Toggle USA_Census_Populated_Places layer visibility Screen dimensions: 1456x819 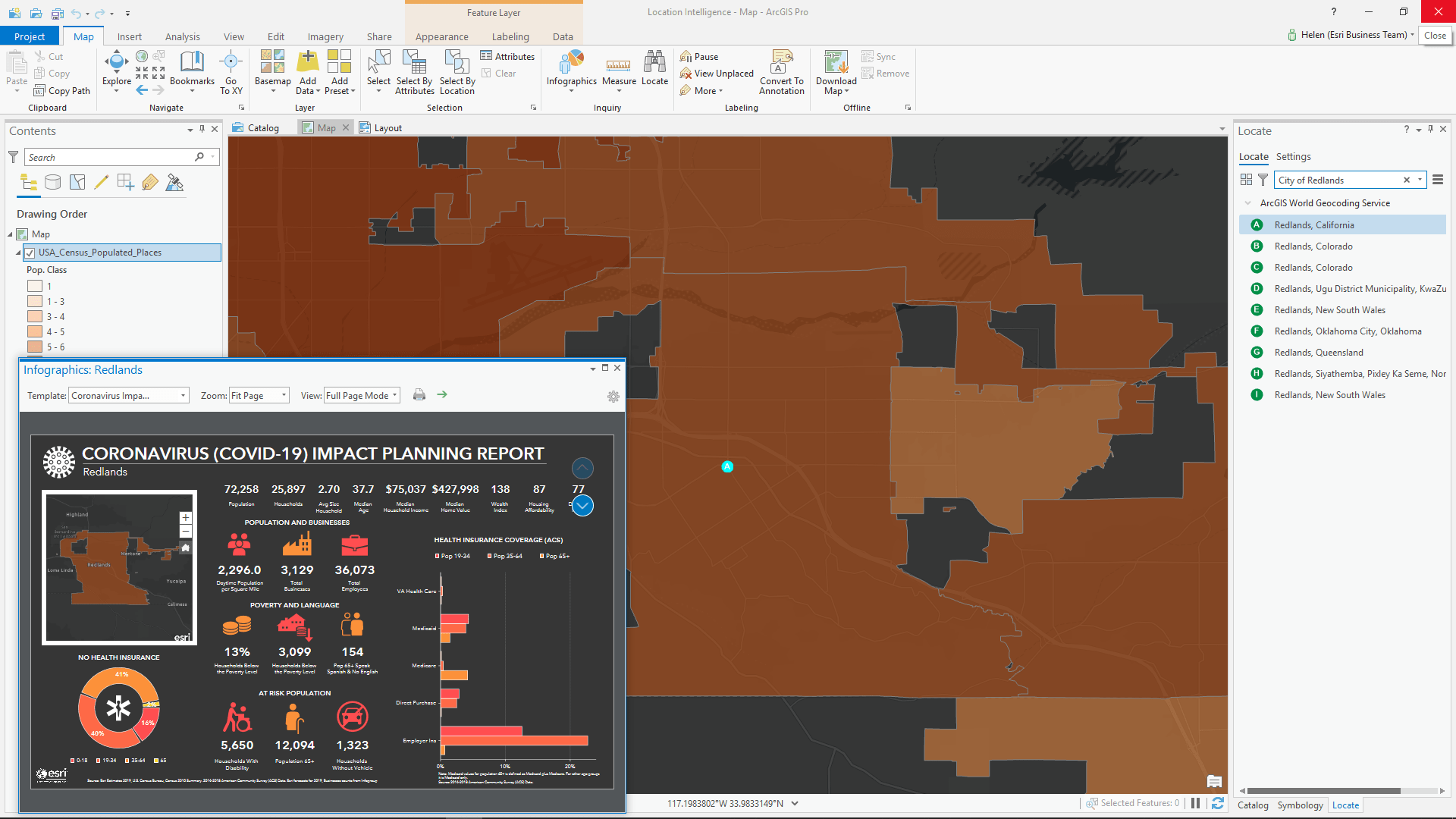(30, 253)
